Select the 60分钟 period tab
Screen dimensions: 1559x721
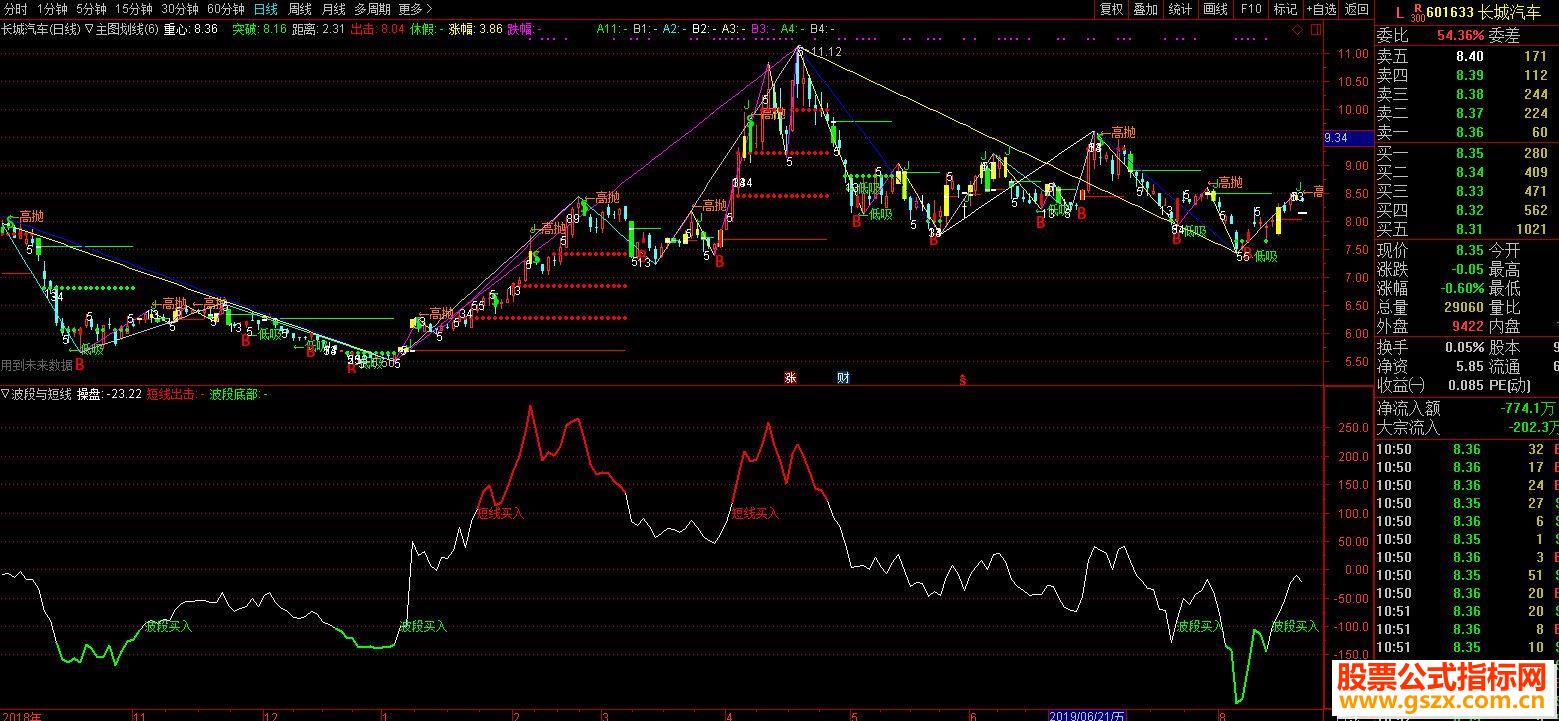pyautogui.click(x=226, y=9)
